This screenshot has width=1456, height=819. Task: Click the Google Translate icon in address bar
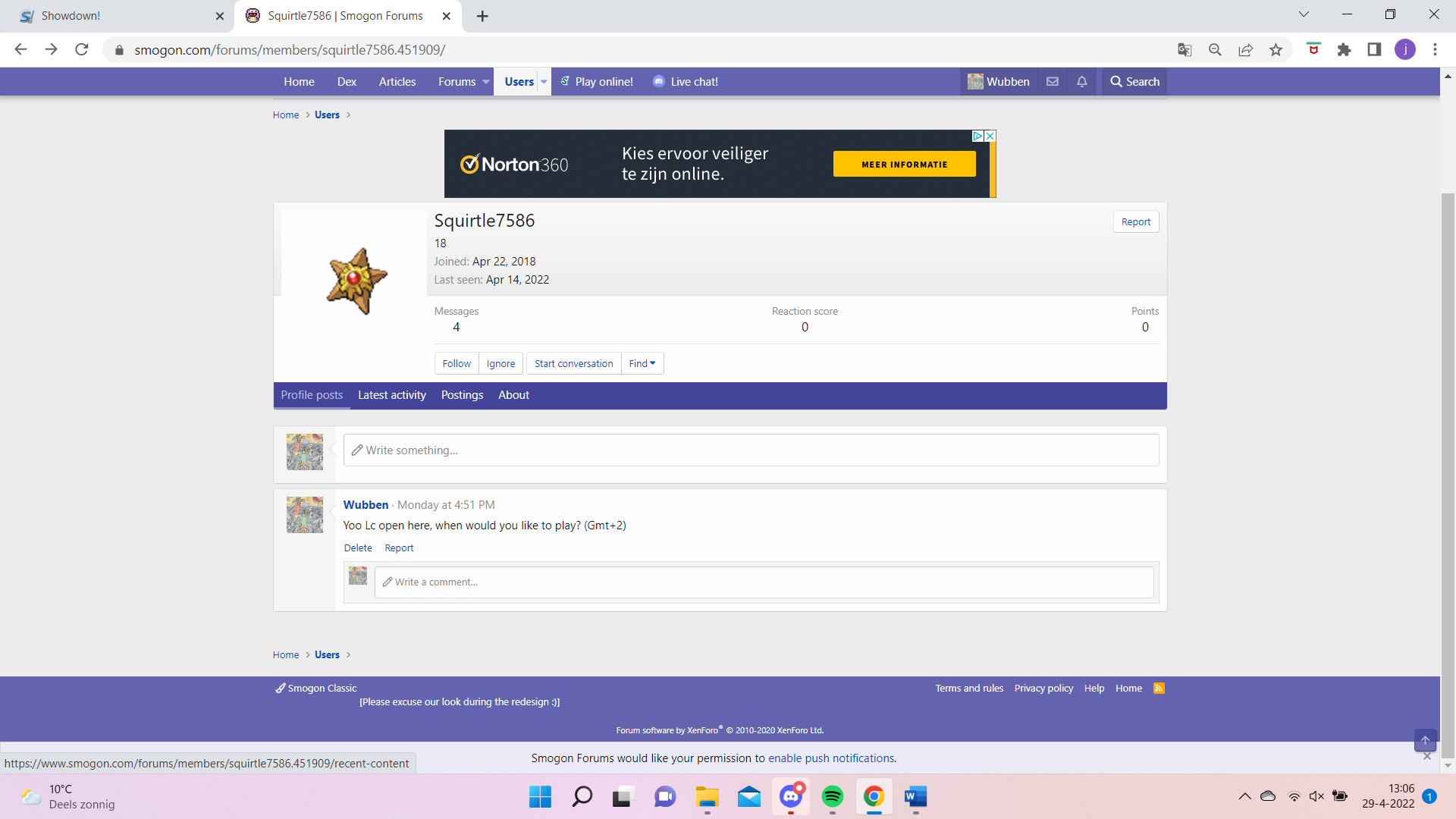(x=1185, y=50)
